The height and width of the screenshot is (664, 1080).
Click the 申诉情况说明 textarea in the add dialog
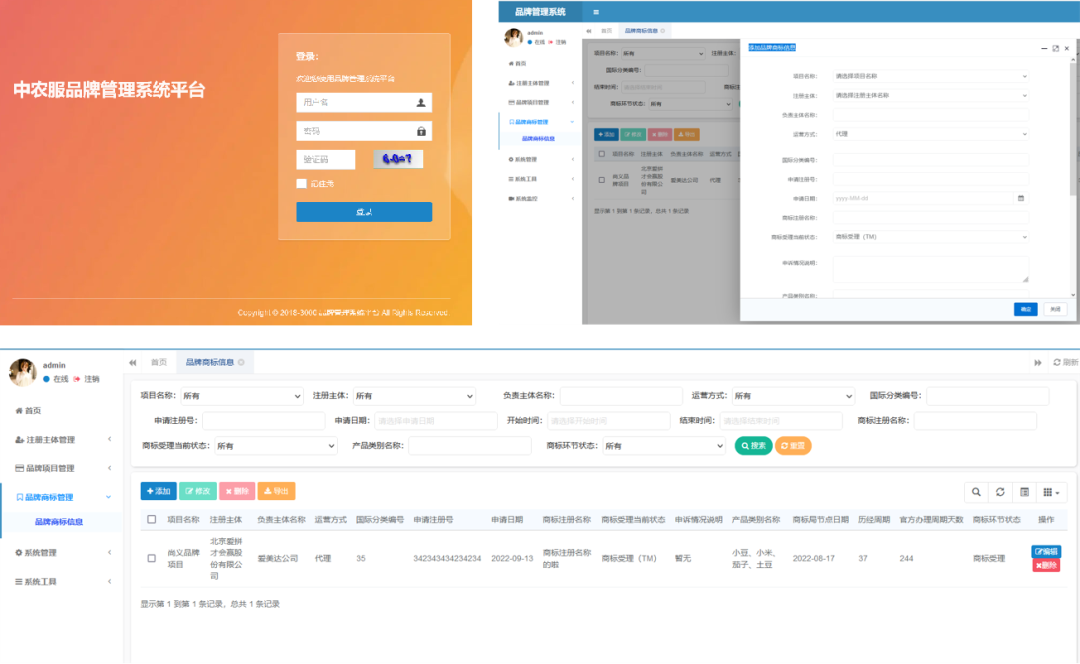point(931,269)
